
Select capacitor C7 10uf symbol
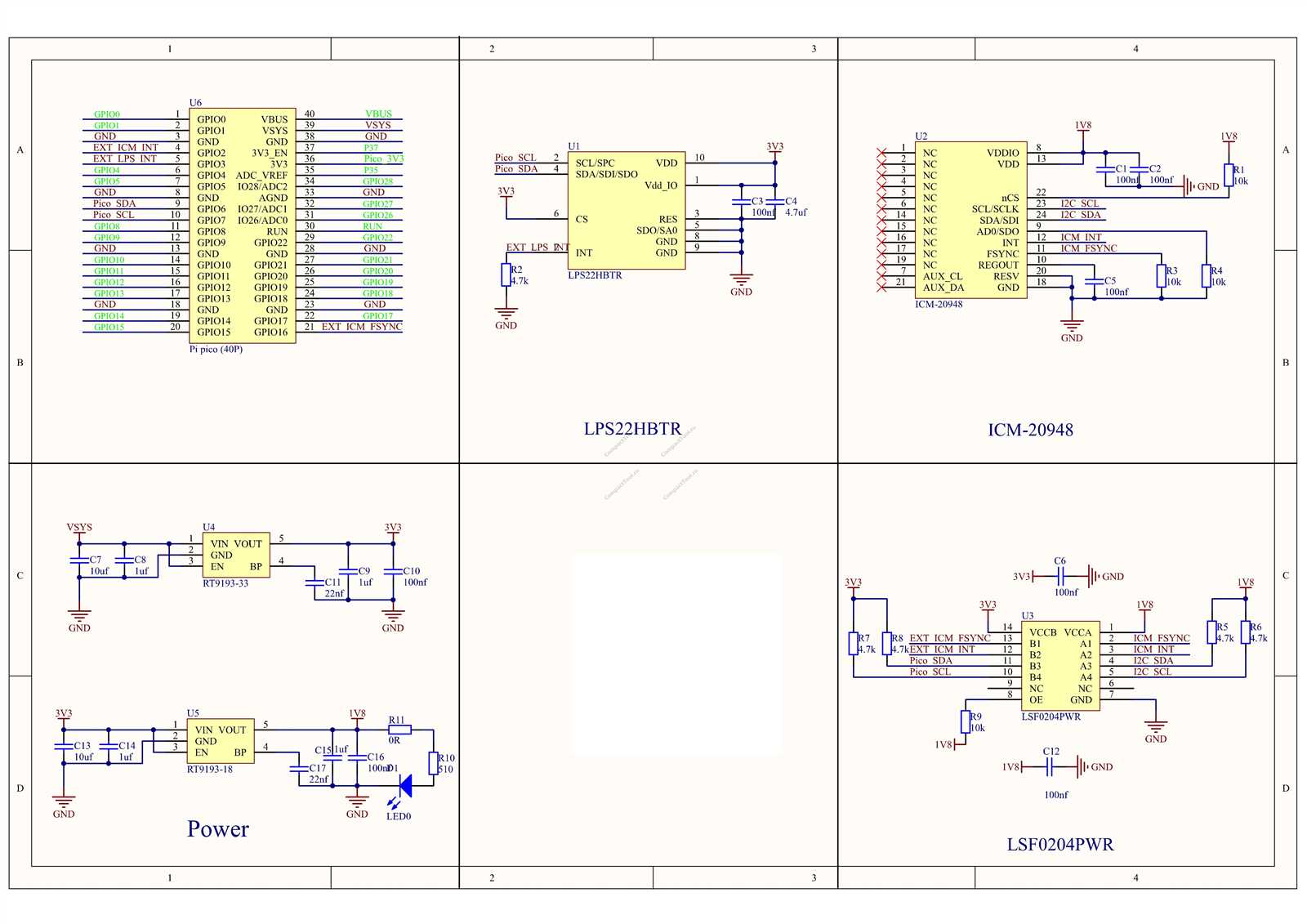(79, 560)
